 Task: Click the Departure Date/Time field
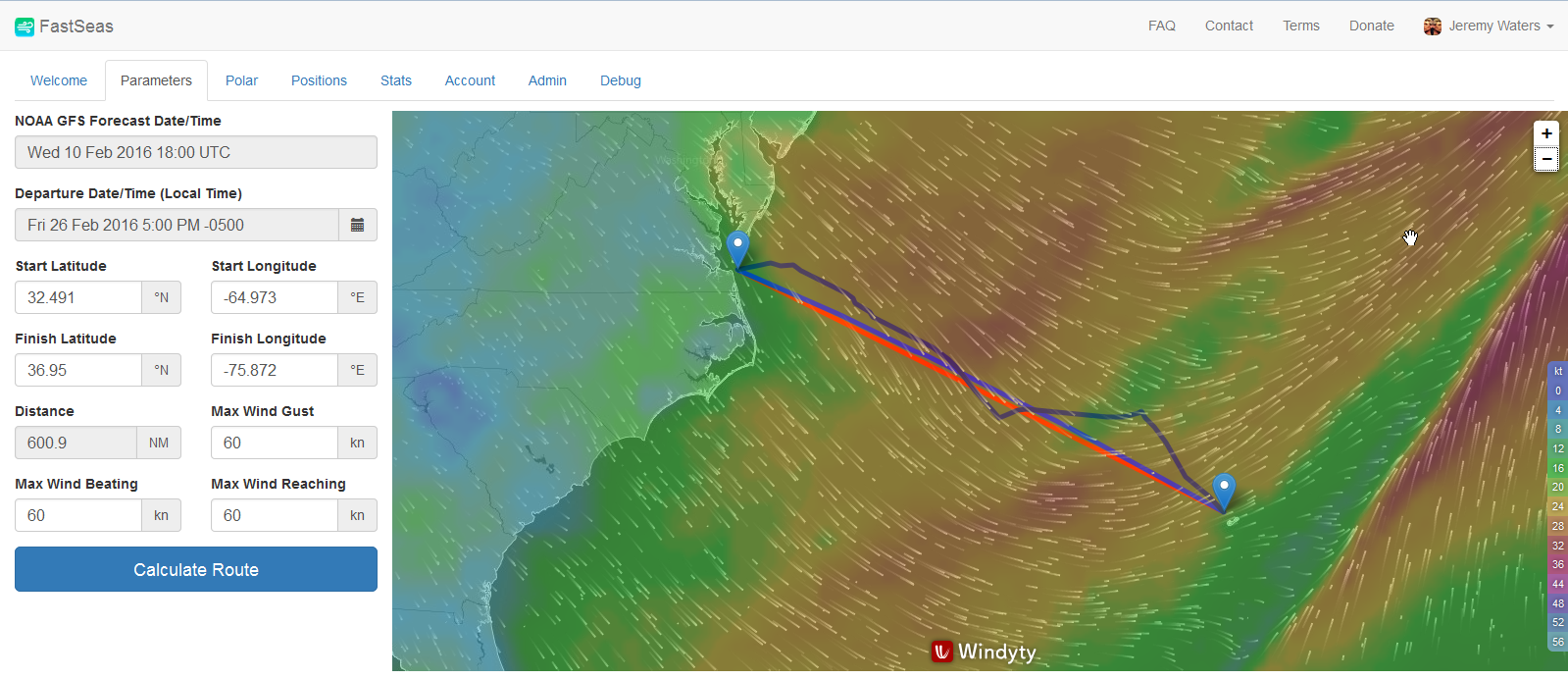tap(177, 225)
